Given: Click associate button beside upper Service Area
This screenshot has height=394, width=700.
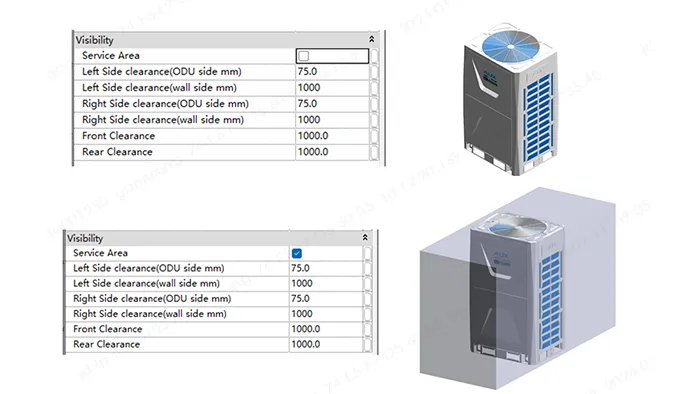Looking at the screenshot, I should point(374,56).
